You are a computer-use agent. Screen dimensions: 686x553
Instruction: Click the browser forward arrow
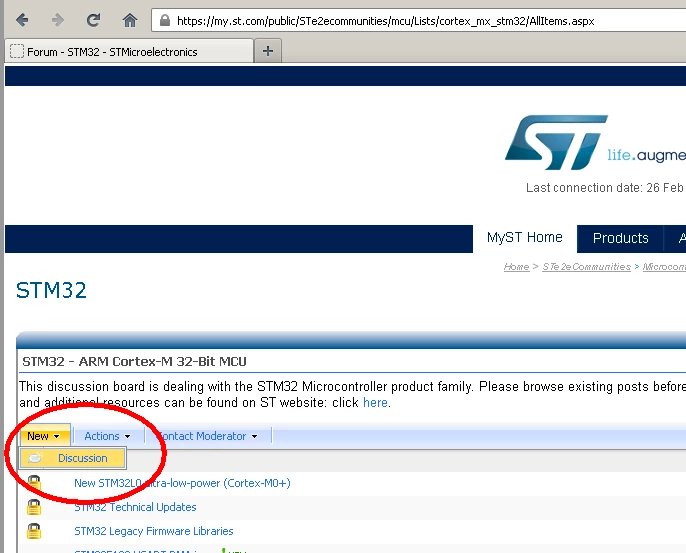click(x=58, y=20)
